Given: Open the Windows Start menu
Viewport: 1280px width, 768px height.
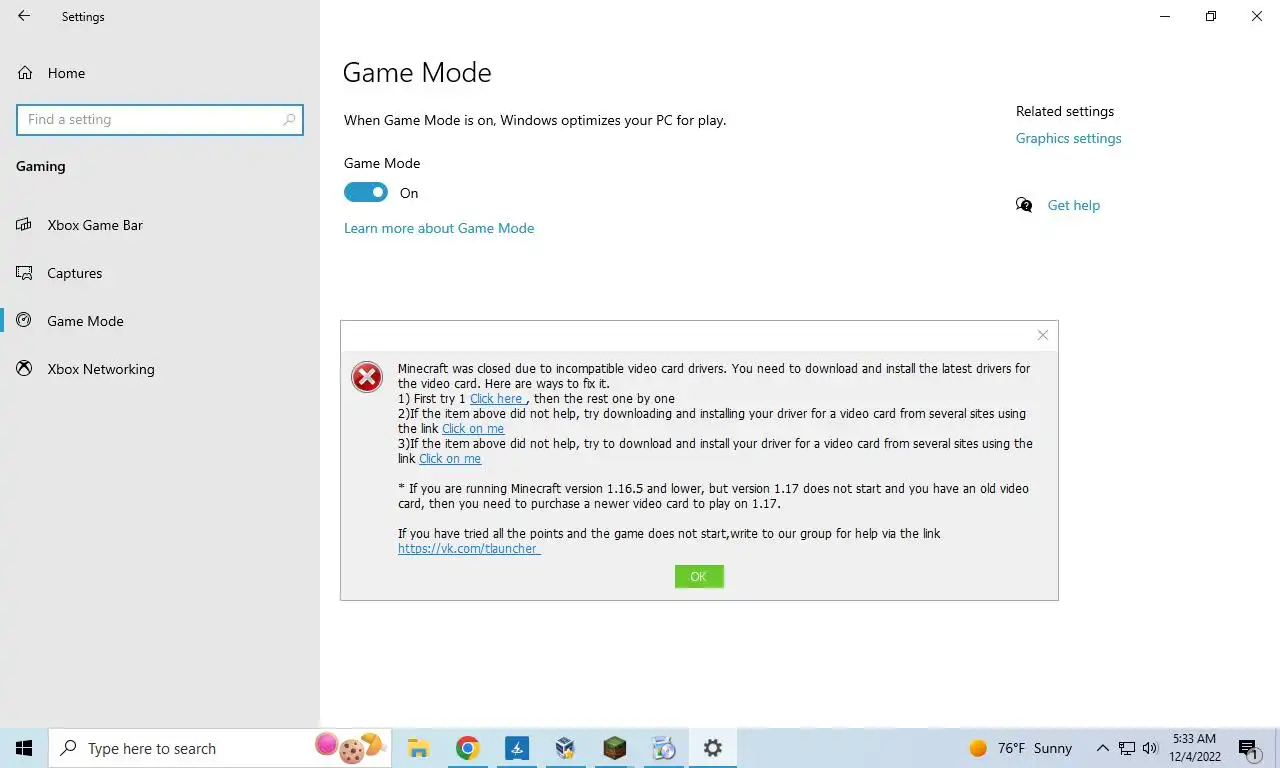Looking at the screenshot, I should click(24, 748).
